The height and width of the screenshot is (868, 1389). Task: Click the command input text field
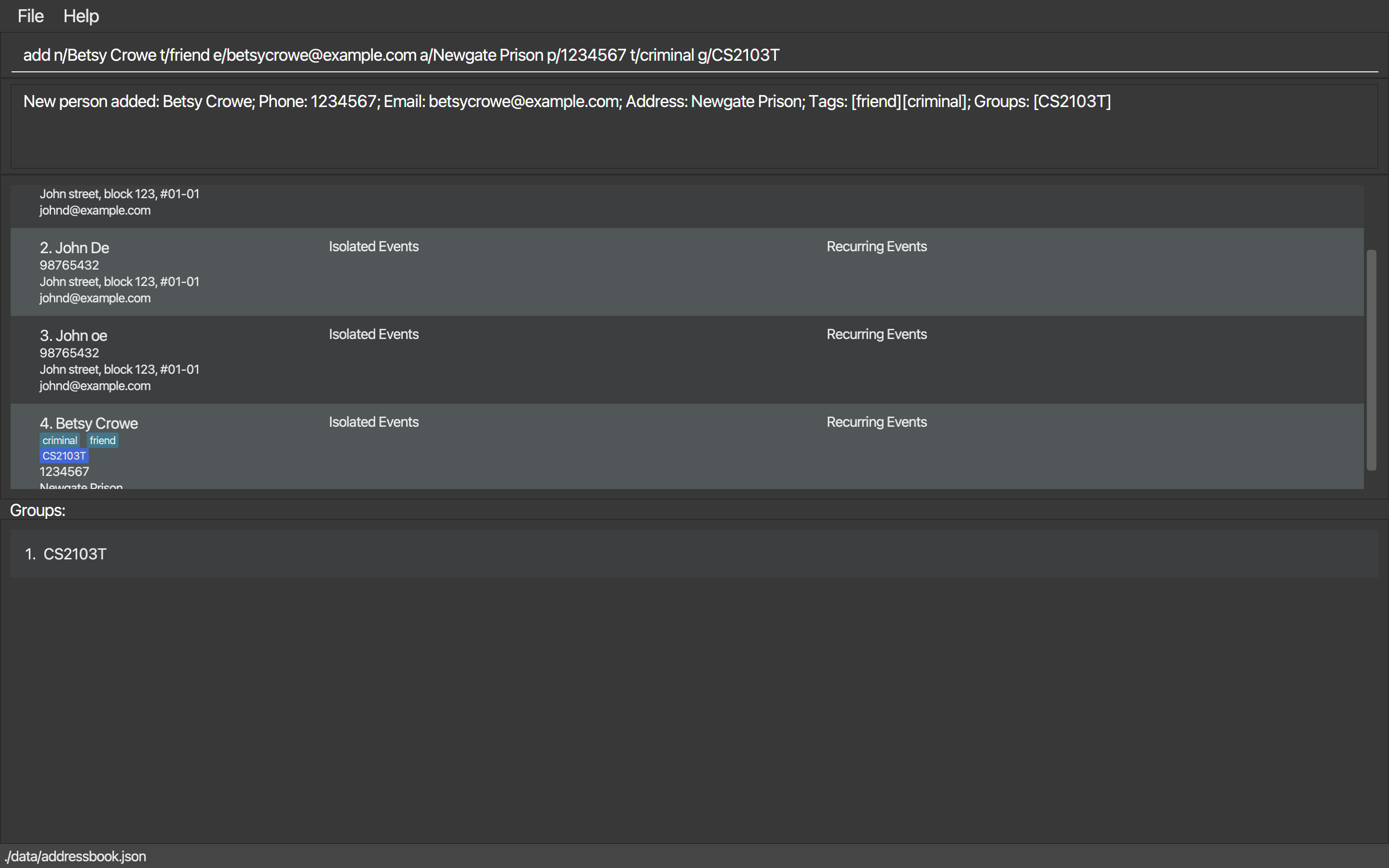[x=689, y=55]
